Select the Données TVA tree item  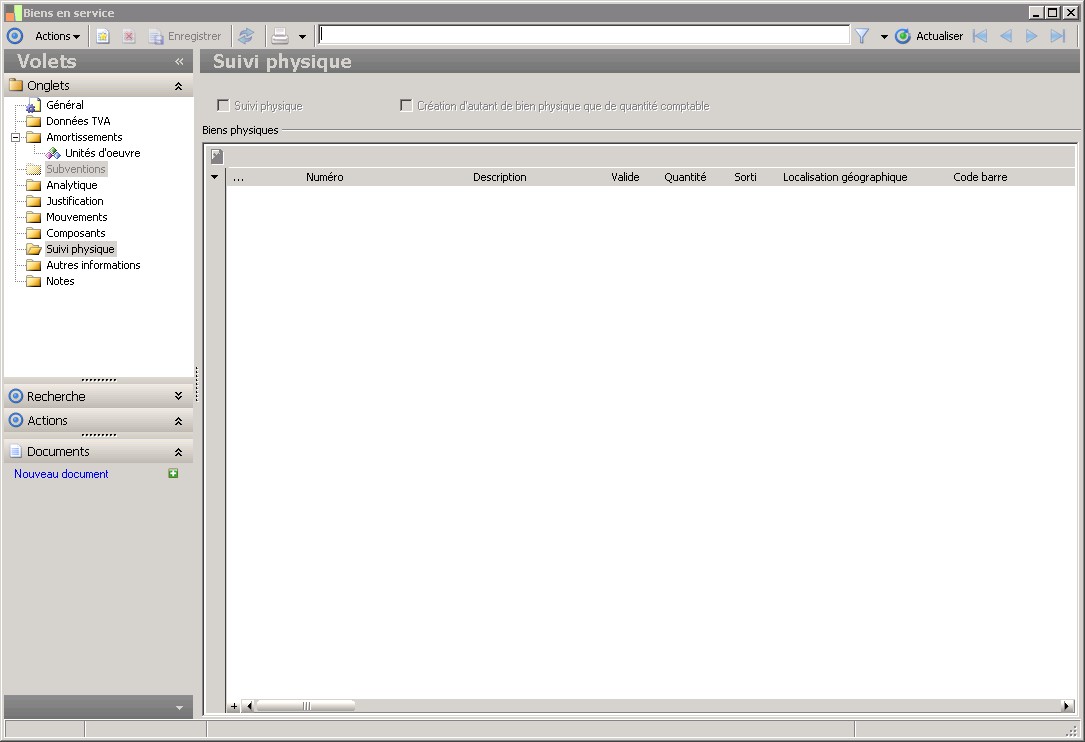click(x=78, y=121)
